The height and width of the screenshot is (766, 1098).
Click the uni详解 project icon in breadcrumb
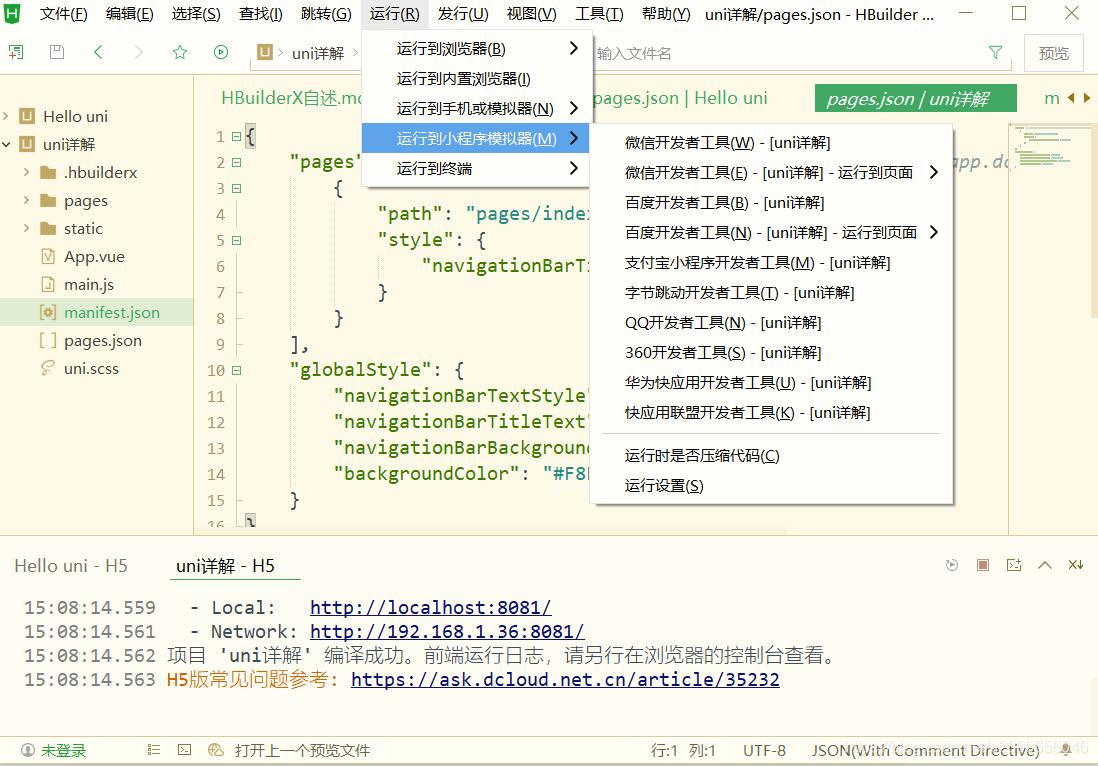[265, 52]
